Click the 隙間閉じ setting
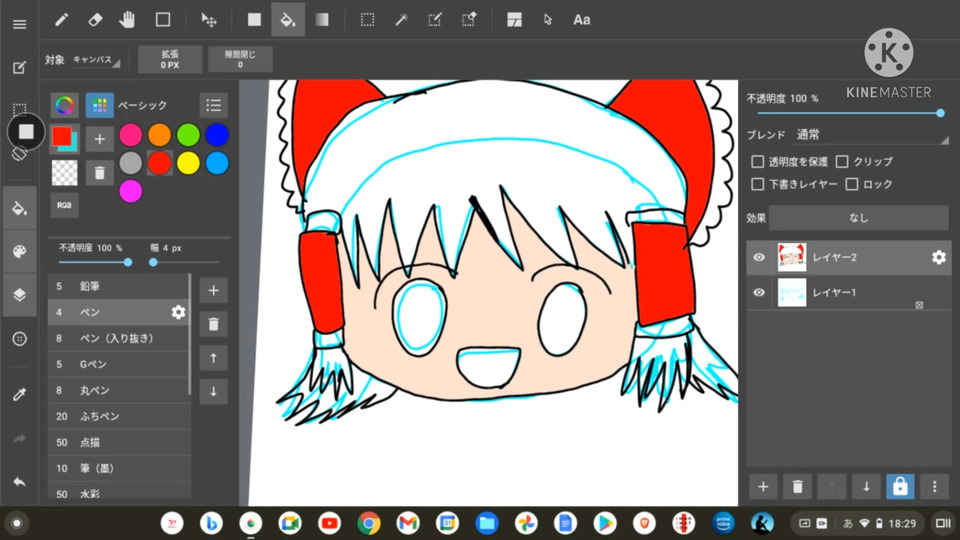The image size is (960, 540). click(240, 59)
